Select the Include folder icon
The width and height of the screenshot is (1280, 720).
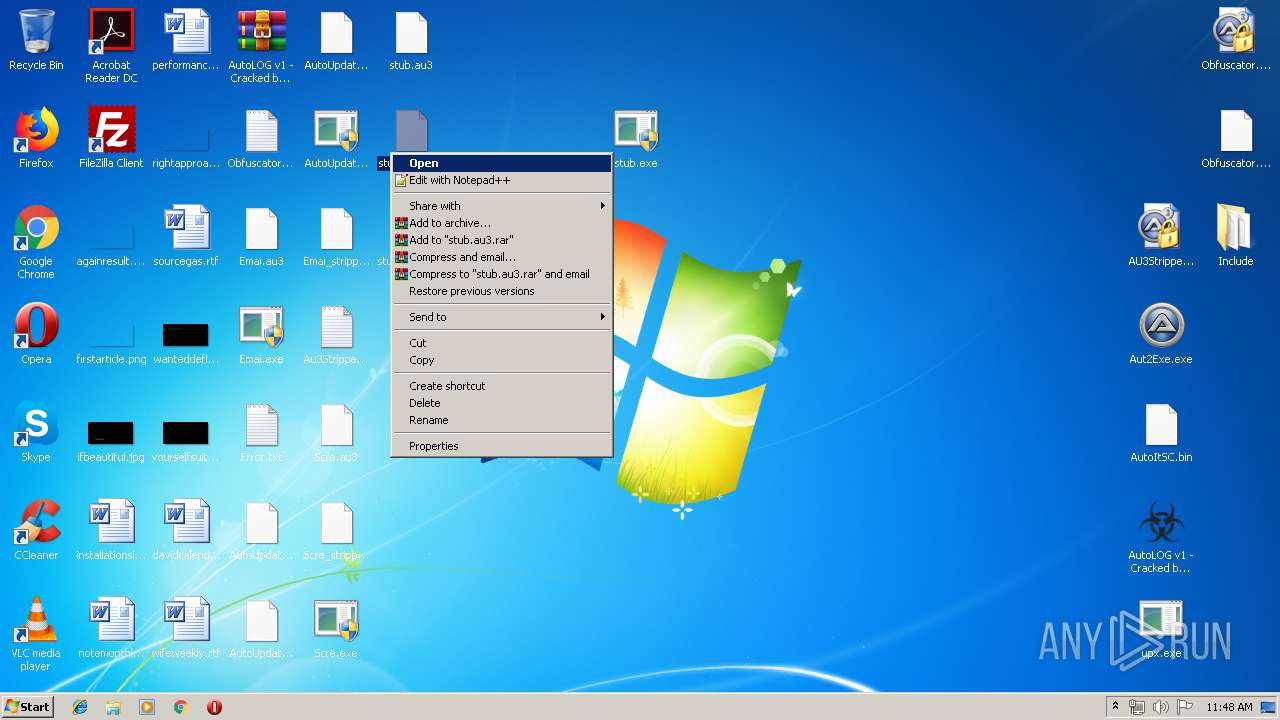tap(1236, 236)
